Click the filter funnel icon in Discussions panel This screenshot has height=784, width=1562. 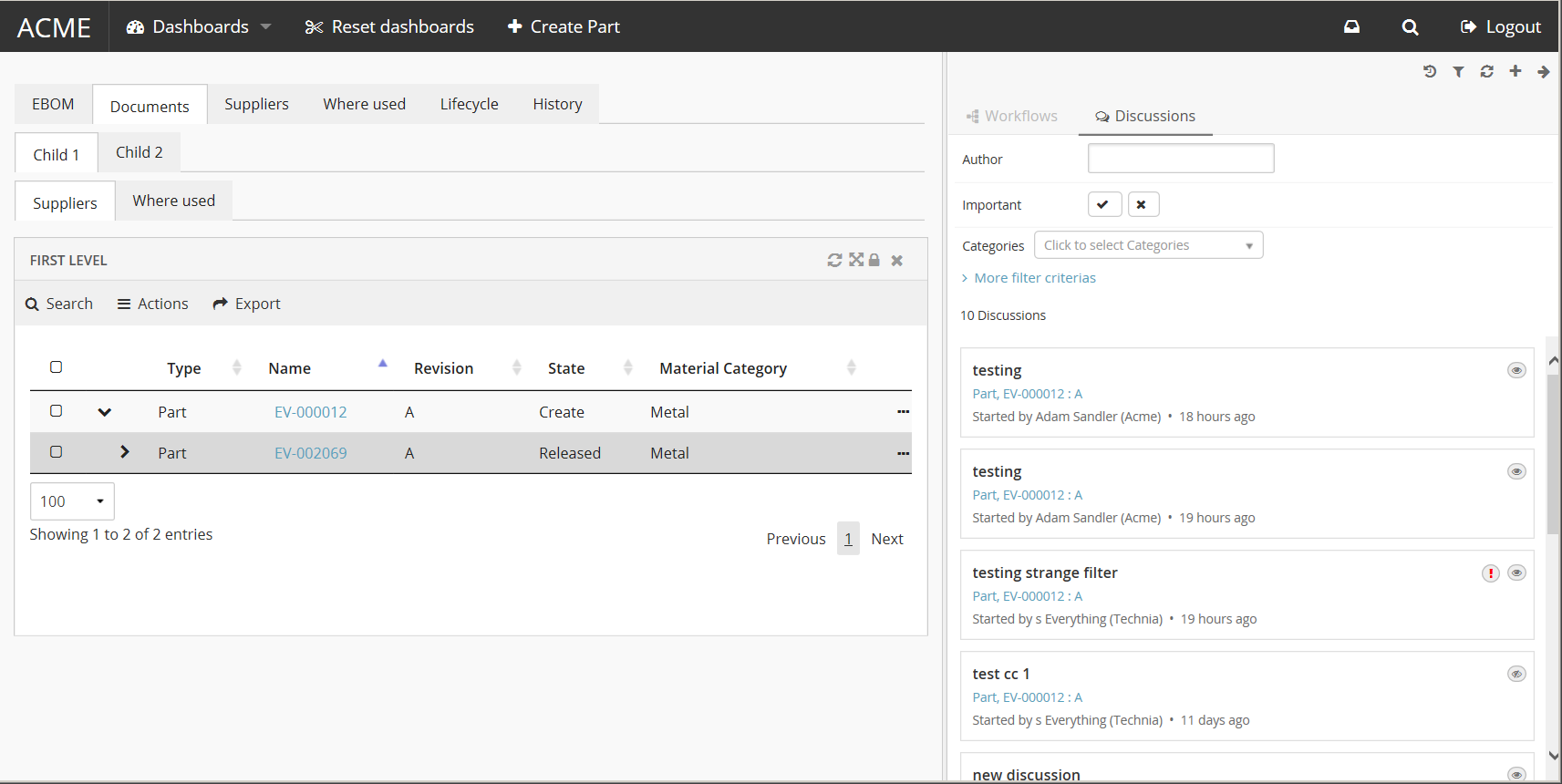[x=1458, y=72]
